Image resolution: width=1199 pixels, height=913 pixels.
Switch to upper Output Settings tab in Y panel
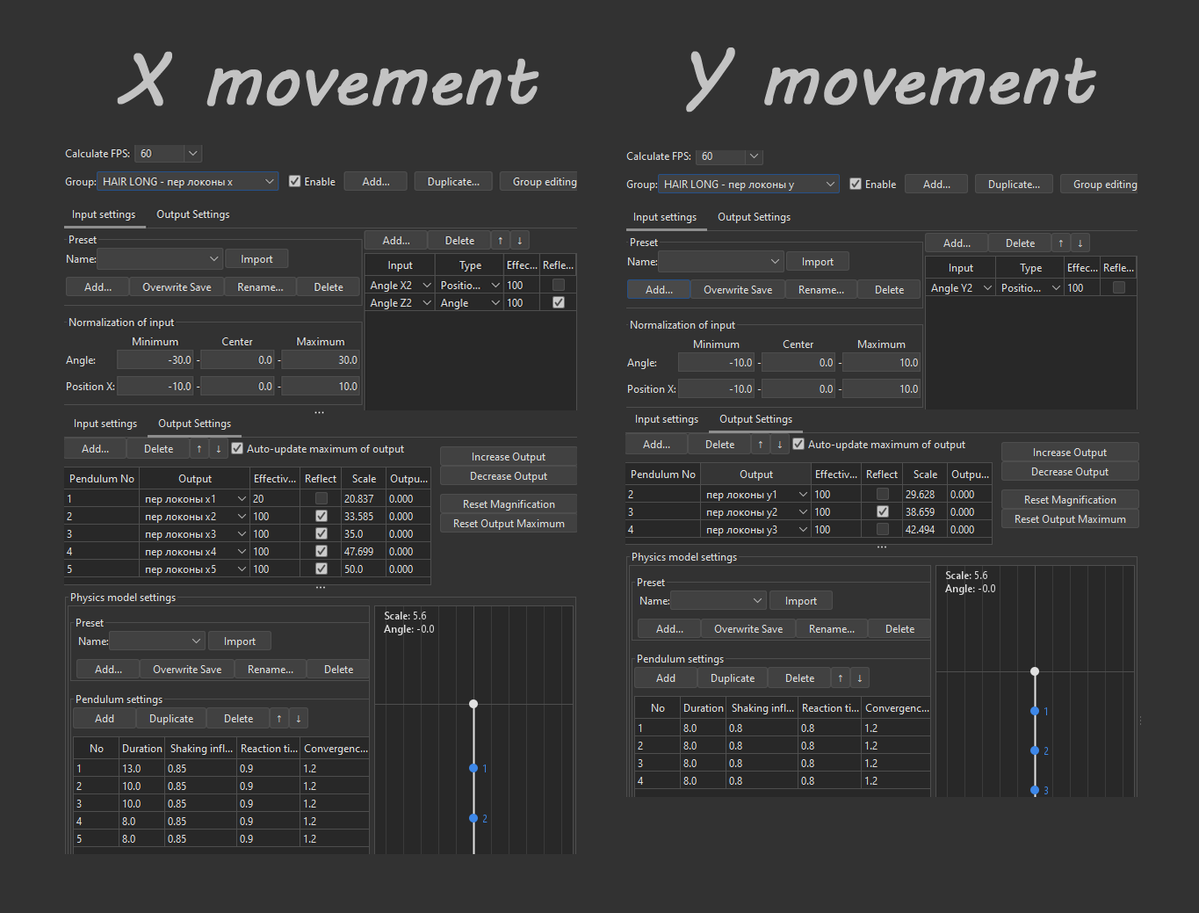(754, 217)
